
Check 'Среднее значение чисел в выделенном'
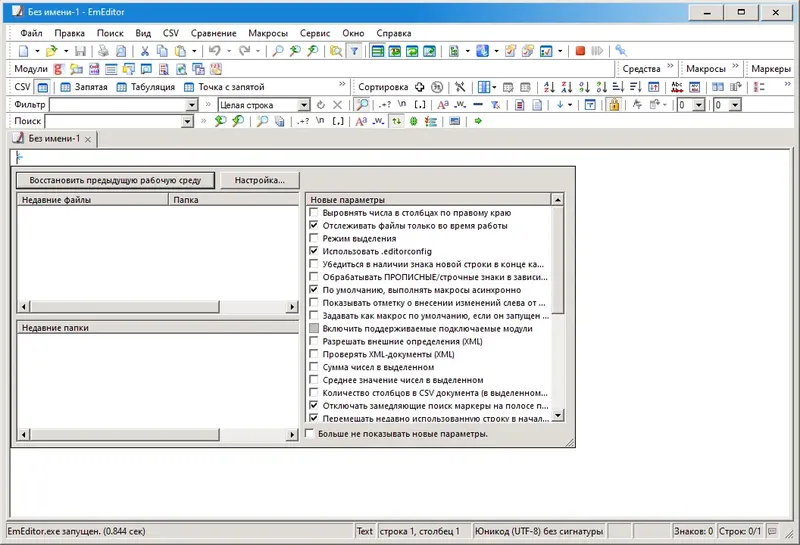pos(314,380)
